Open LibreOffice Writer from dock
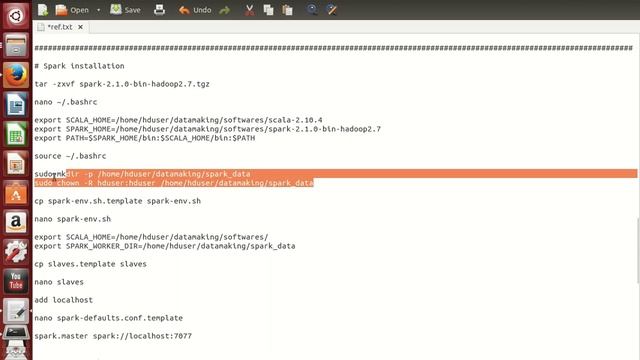 pyautogui.click(x=16, y=104)
